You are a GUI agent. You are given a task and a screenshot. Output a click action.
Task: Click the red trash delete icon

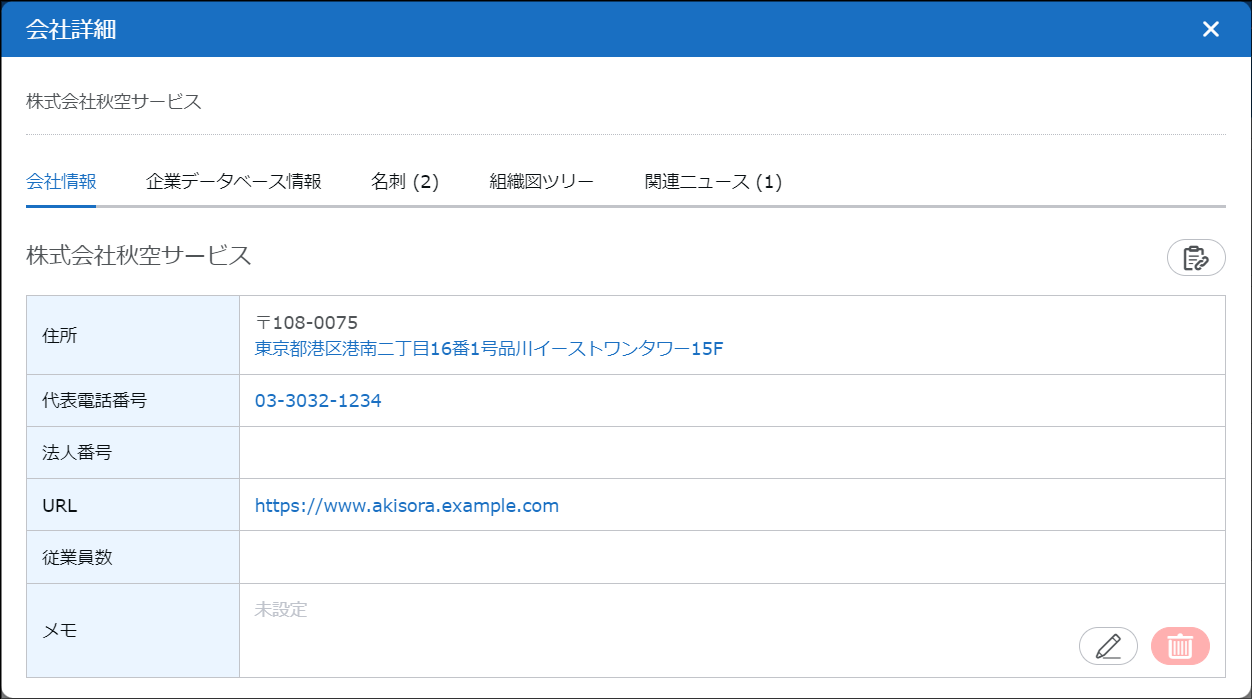[1180, 646]
